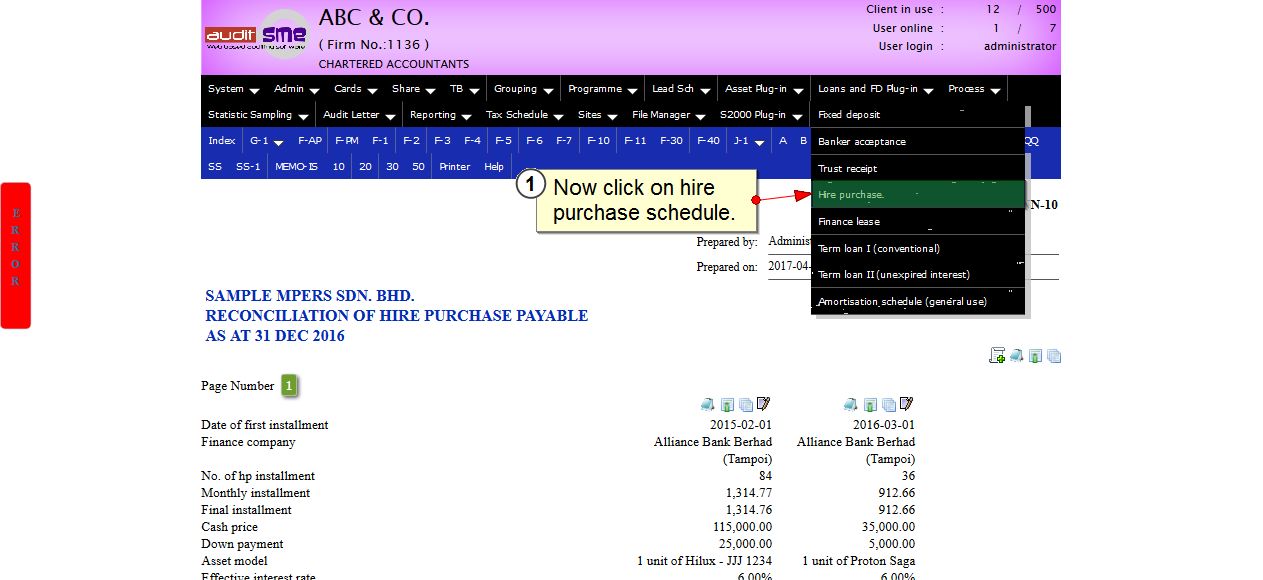Click edit pencil icon for Proton Saga column
Image resolution: width=1263 pixels, height=580 pixels.
click(907, 404)
